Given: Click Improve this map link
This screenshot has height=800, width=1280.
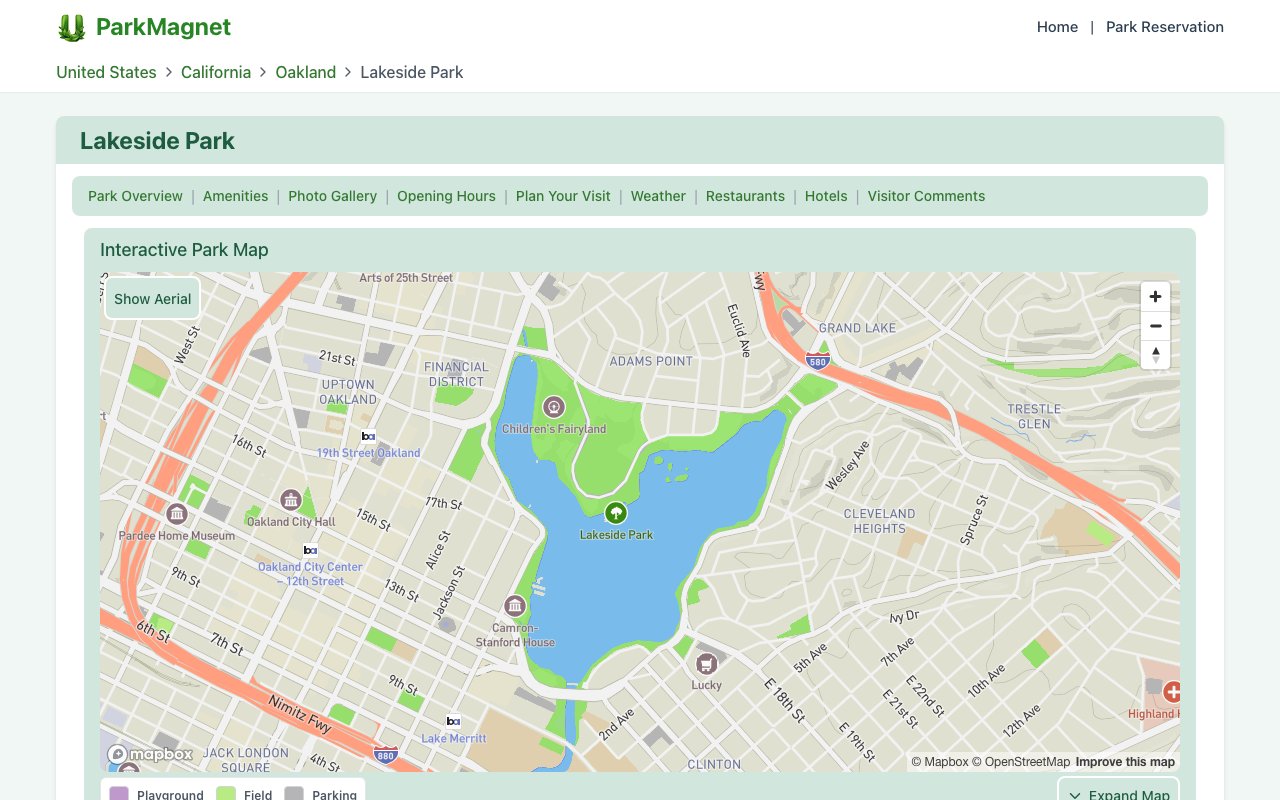Looking at the screenshot, I should (x=1125, y=762).
